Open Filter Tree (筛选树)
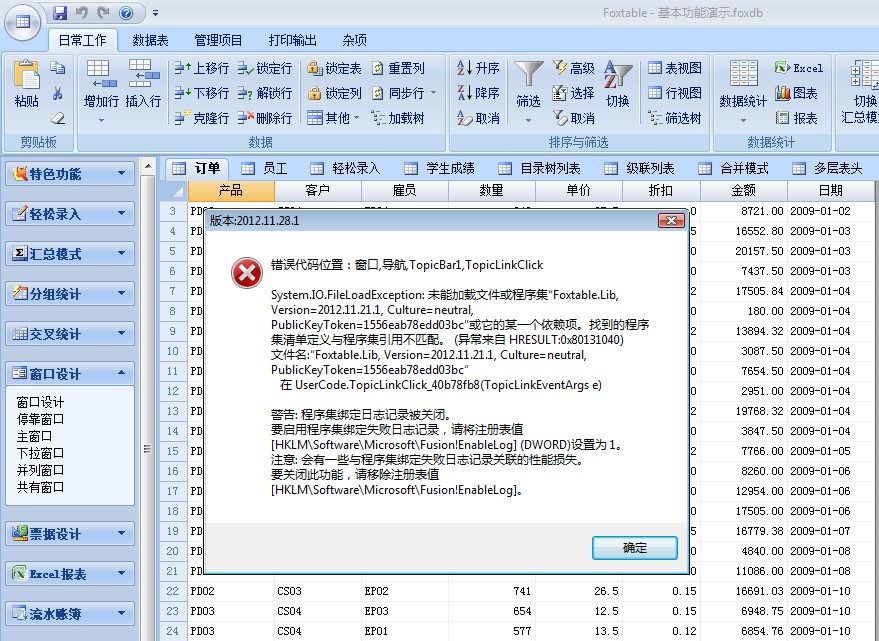 click(x=674, y=118)
